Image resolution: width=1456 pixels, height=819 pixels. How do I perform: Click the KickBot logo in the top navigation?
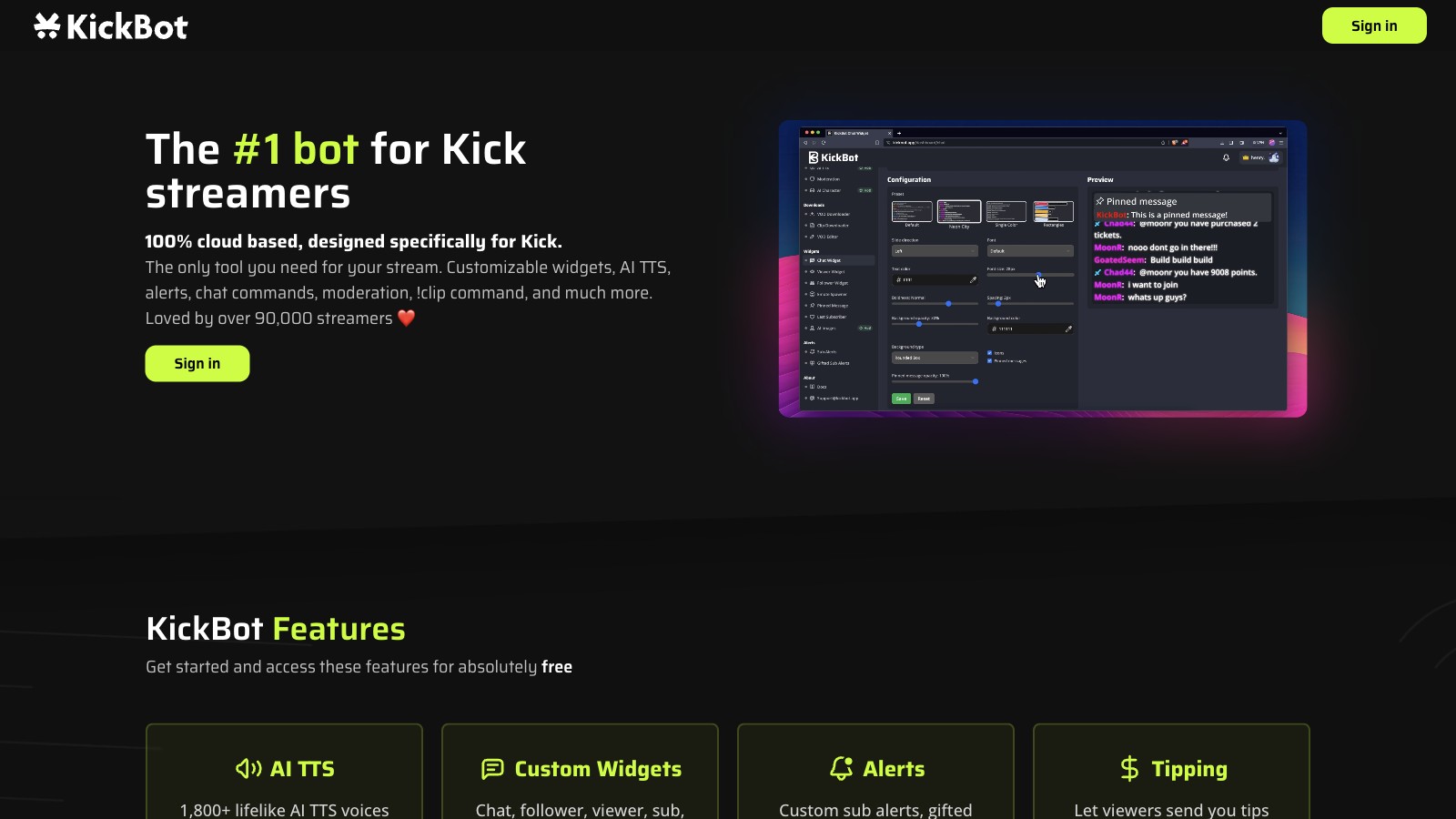(109, 25)
